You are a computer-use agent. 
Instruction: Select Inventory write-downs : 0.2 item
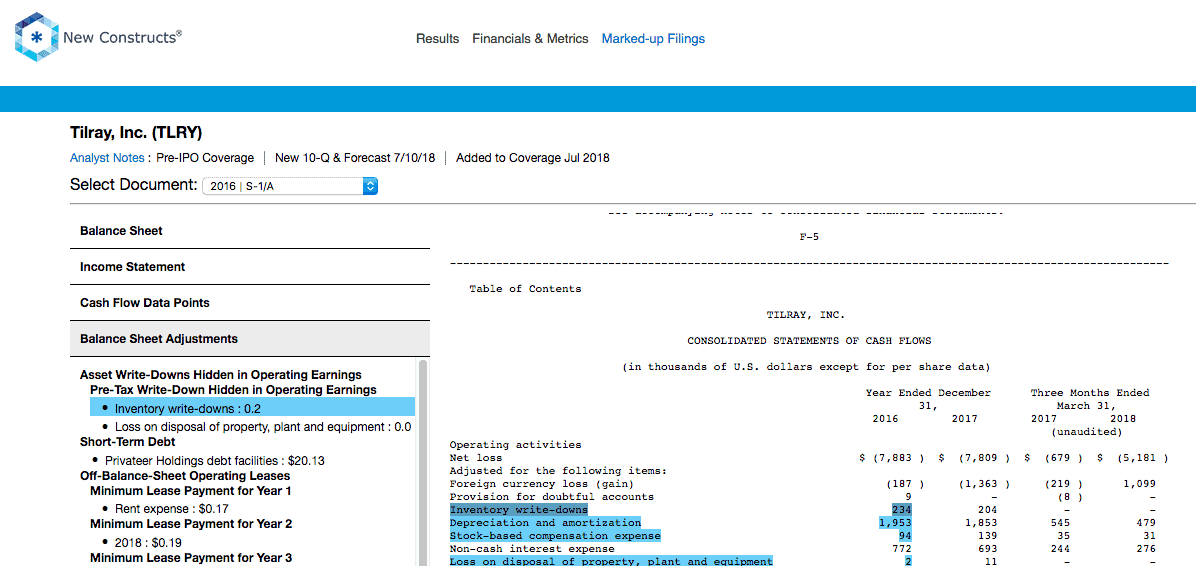pyautogui.click(x=252, y=407)
